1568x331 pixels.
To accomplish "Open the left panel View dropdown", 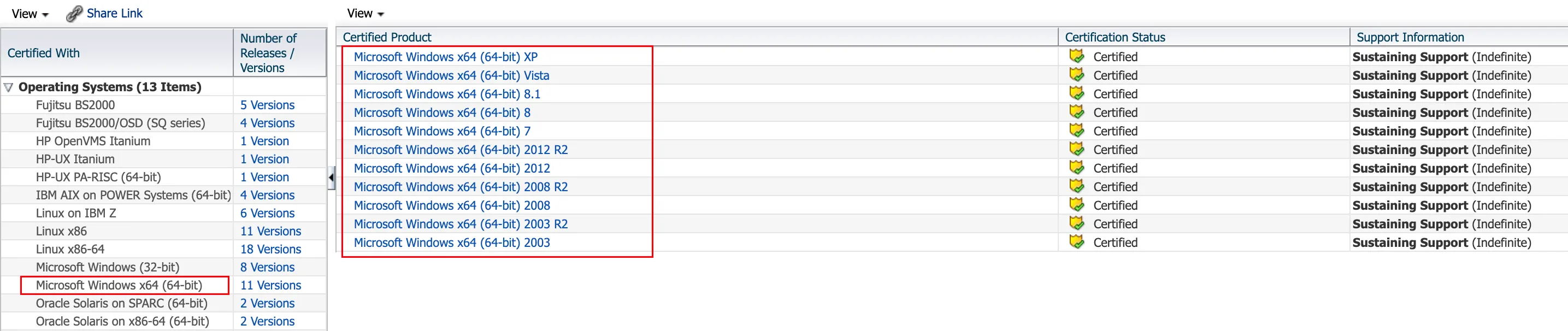I will click(x=30, y=14).
